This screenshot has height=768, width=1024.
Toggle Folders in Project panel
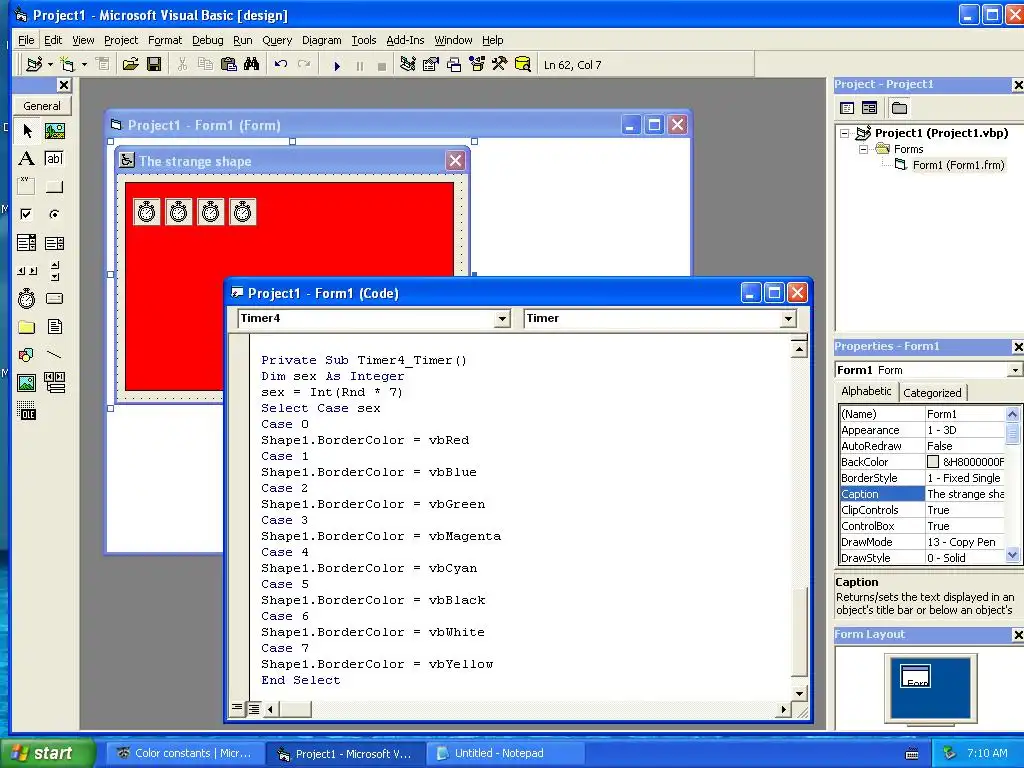[900, 108]
